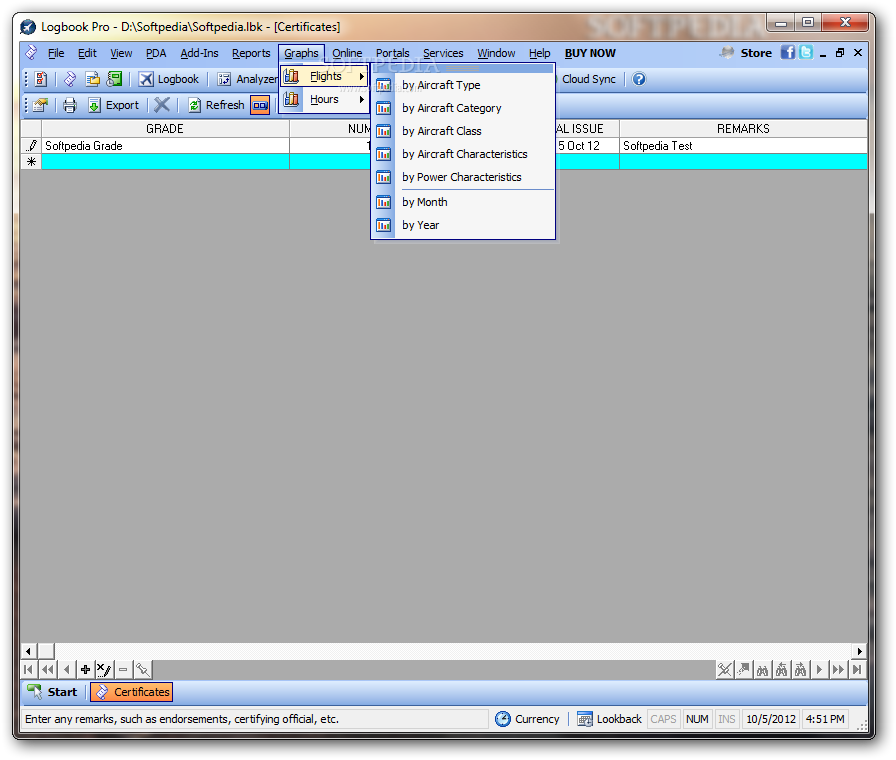This screenshot has width=896, height=760.
Task: Select graph by Aircraft Type
Action: pos(463,85)
